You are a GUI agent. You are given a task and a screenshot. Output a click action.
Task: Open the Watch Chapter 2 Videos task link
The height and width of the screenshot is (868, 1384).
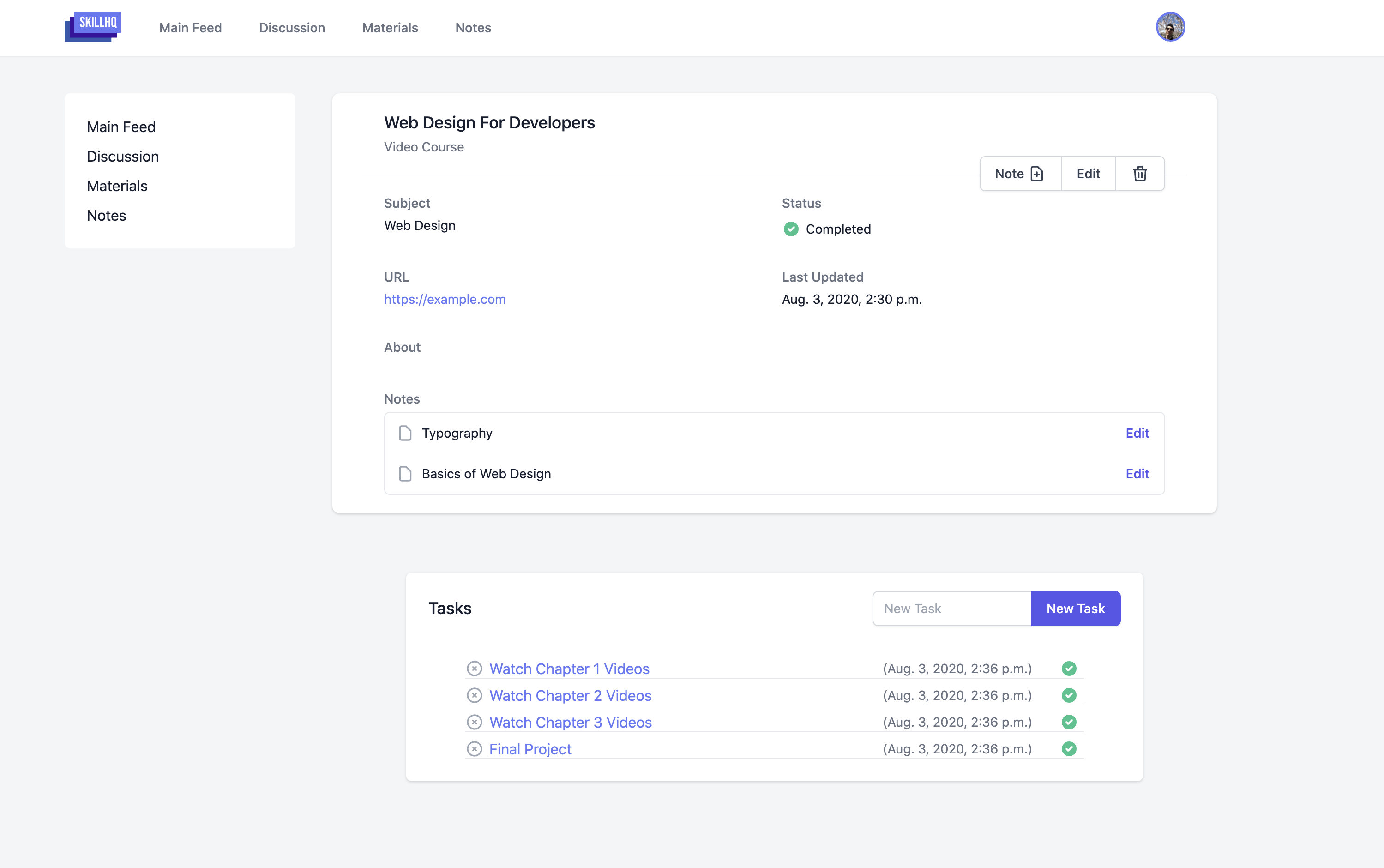coord(570,695)
